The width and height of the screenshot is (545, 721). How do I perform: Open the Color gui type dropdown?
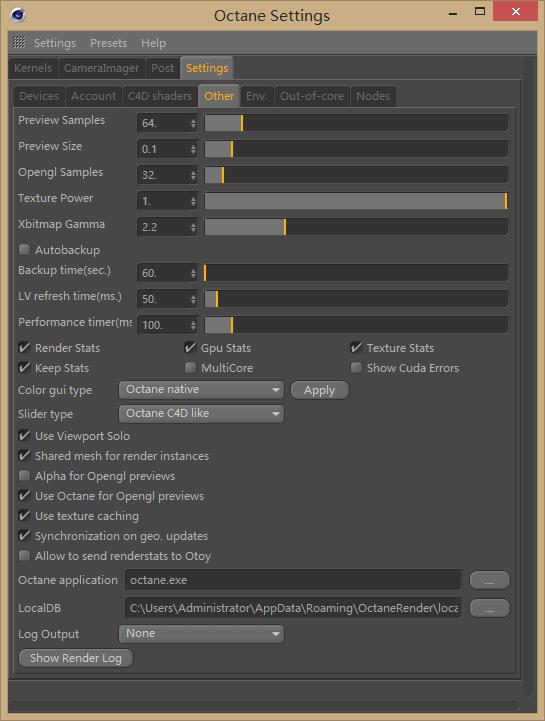coord(201,389)
